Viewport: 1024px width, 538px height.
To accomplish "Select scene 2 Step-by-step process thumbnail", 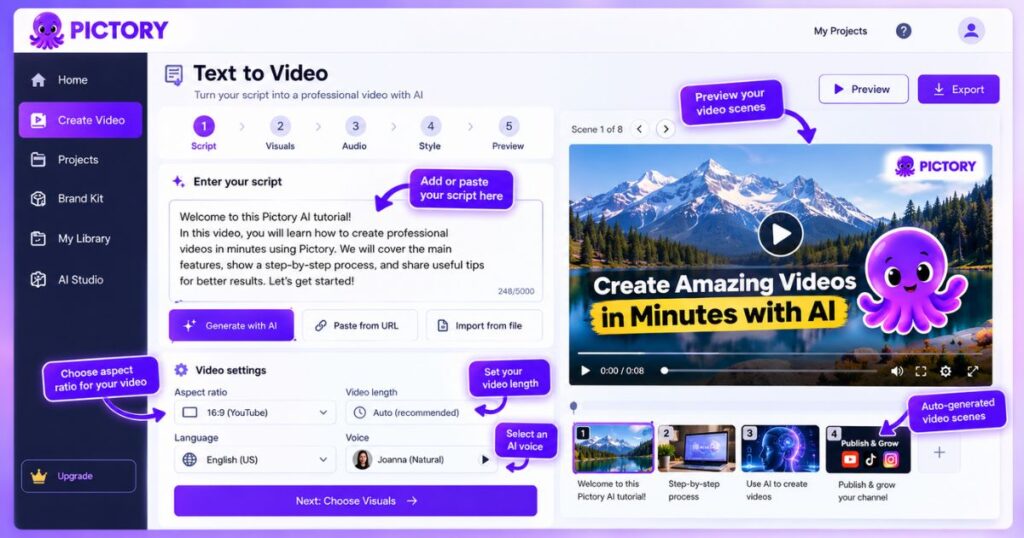I will tap(696, 449).
